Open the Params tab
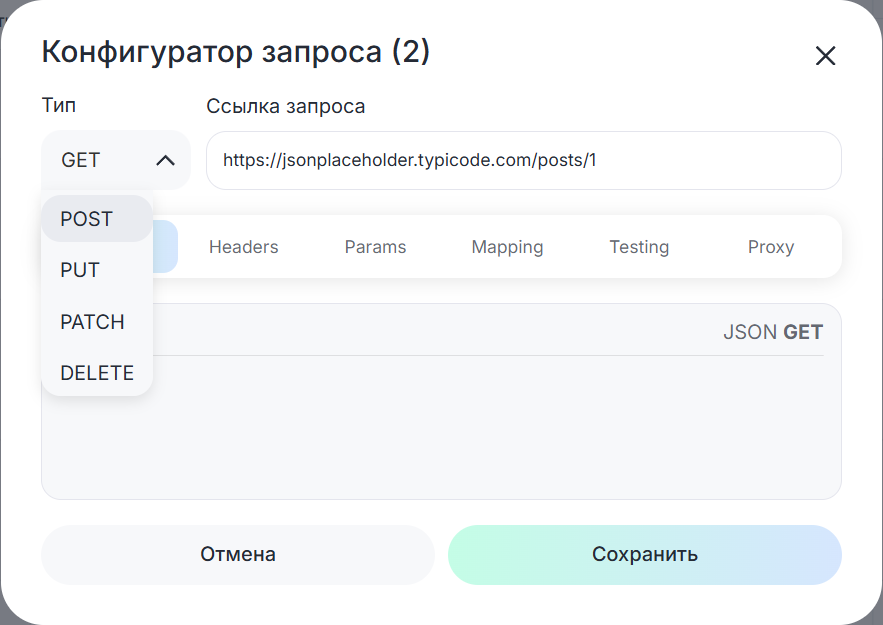The image size is (883, 625). pyautogui.click(x=375, y=247)
